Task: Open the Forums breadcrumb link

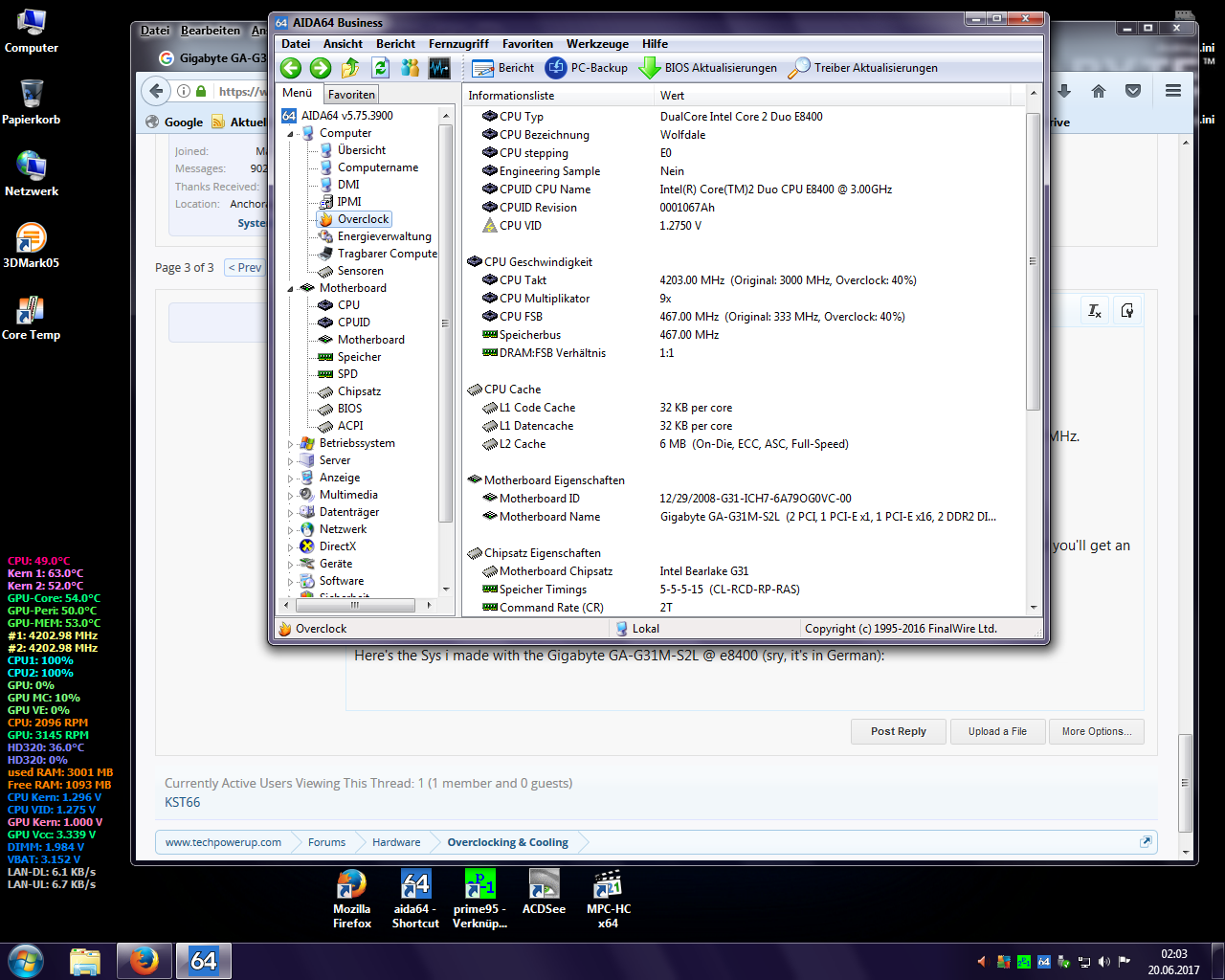Action: tap(326, 842)
